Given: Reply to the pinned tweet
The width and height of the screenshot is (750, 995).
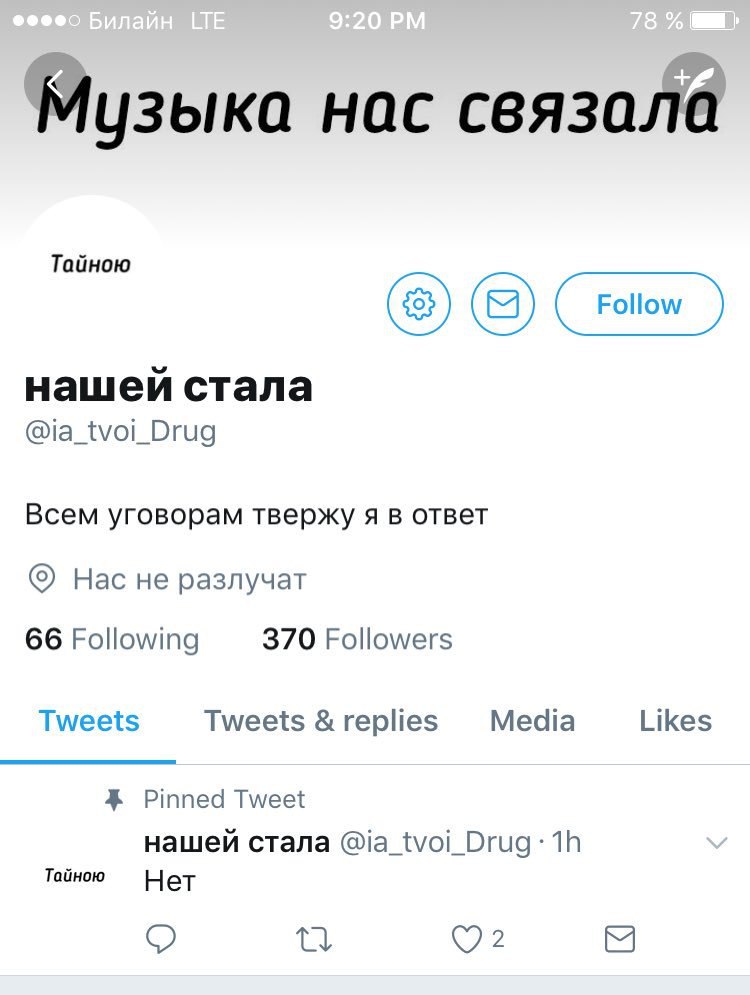Looking at the screenshot, I should (x=161, y=939).
